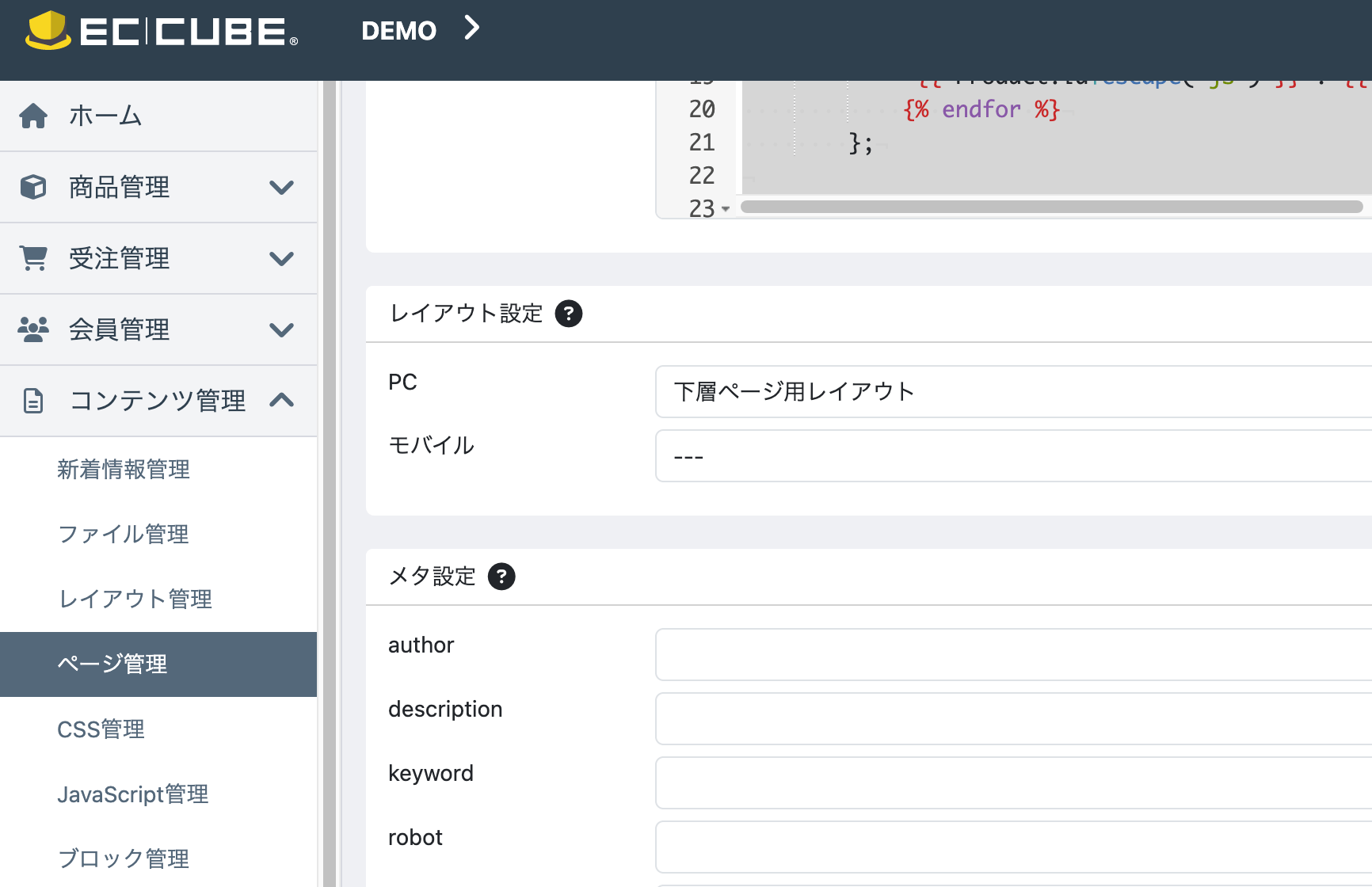
Task: Click the EC-CUBE logo
Action: [x=162, y=31]
